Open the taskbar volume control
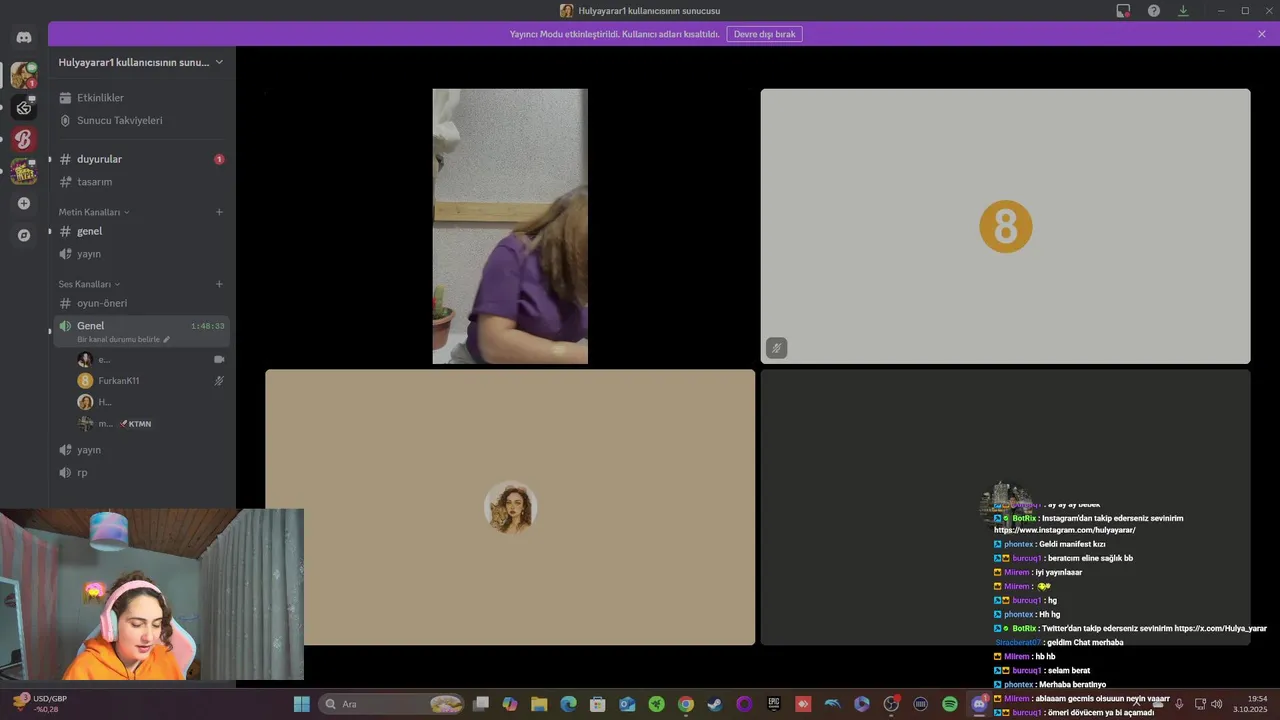 pyautogui.click(x=1217, y=704)
